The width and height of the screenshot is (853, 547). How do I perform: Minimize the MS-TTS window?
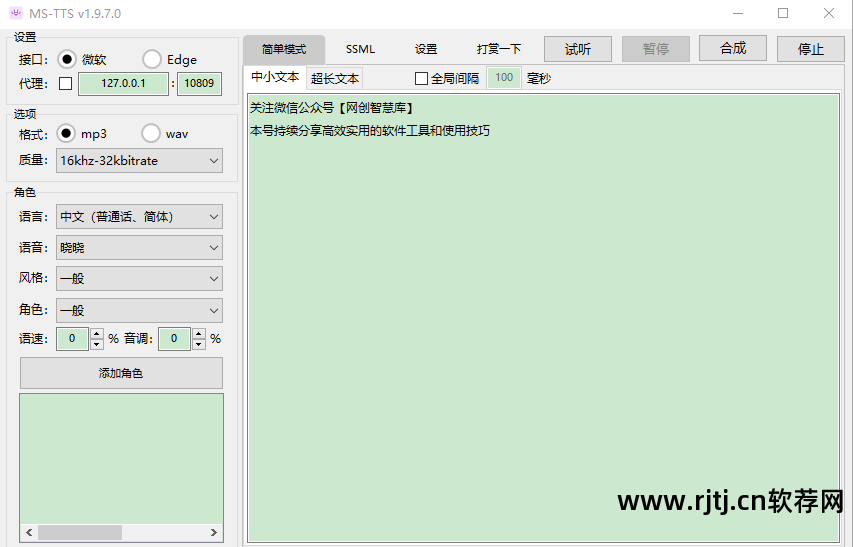click(x=738, y=13)
